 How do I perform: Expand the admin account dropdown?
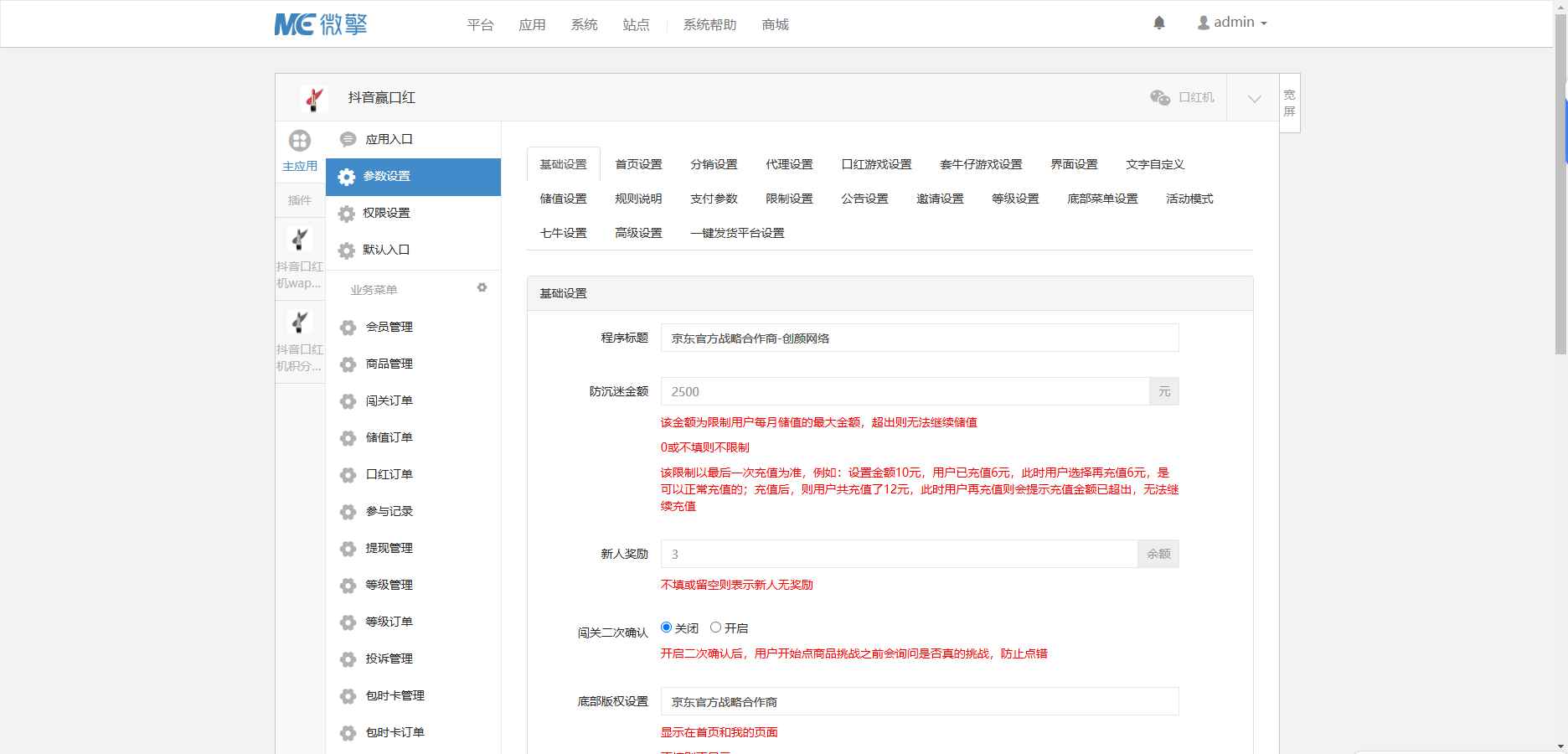click(x=1231, y=22)
